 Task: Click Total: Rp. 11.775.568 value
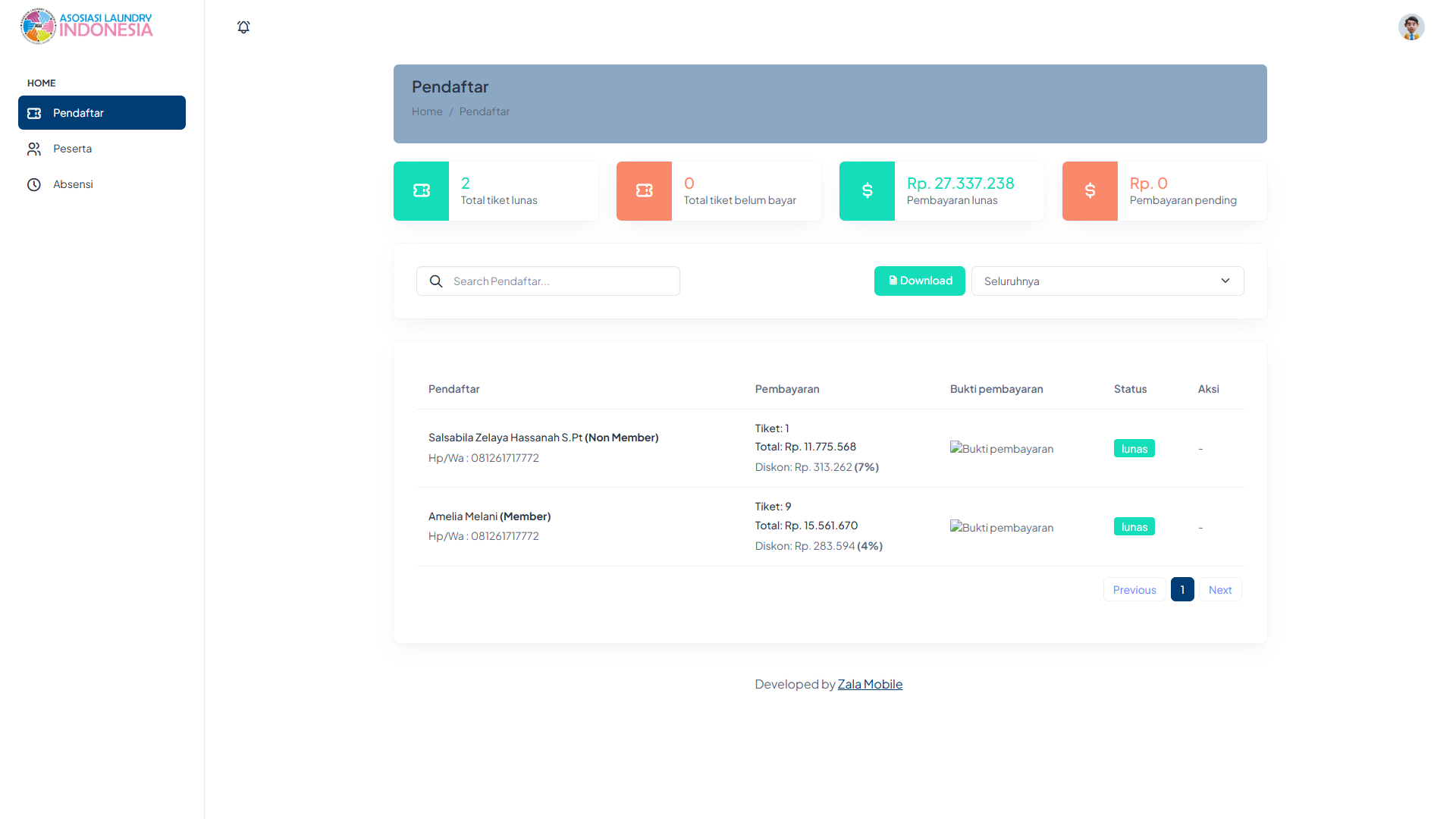click(x=805, y=447)
